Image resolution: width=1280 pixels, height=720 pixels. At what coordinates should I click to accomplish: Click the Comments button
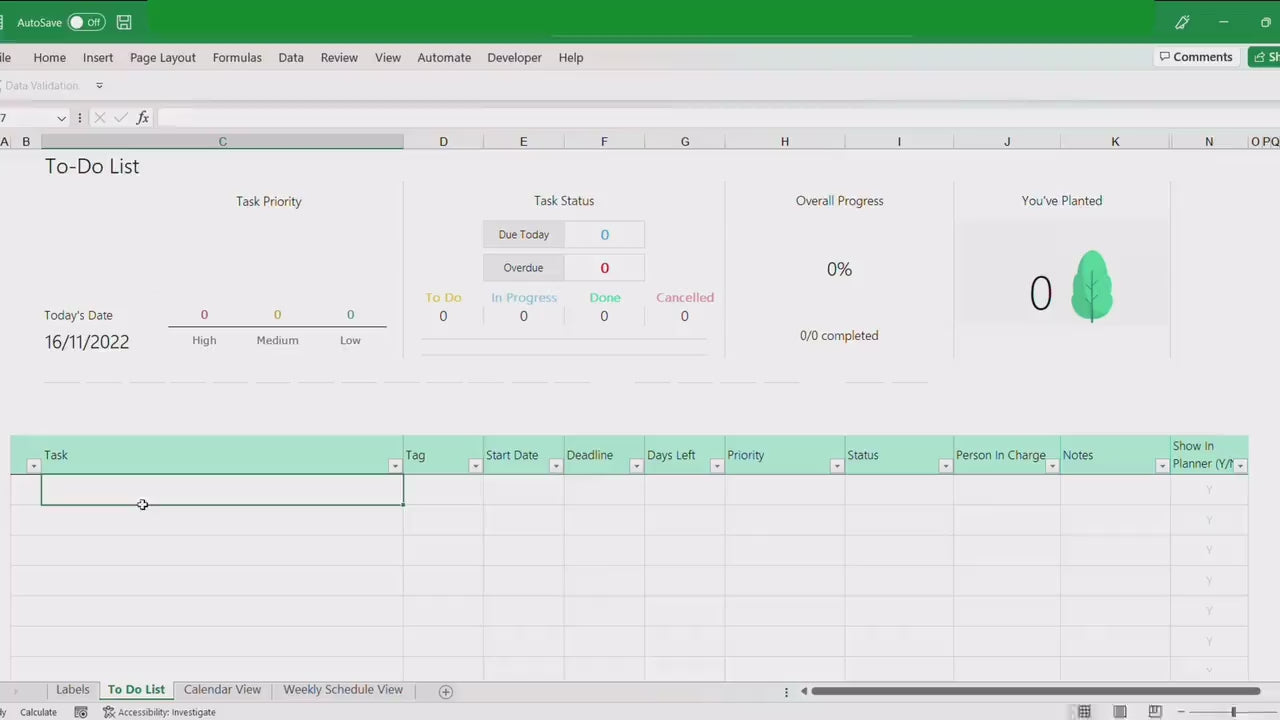[x=1196, y=57]
